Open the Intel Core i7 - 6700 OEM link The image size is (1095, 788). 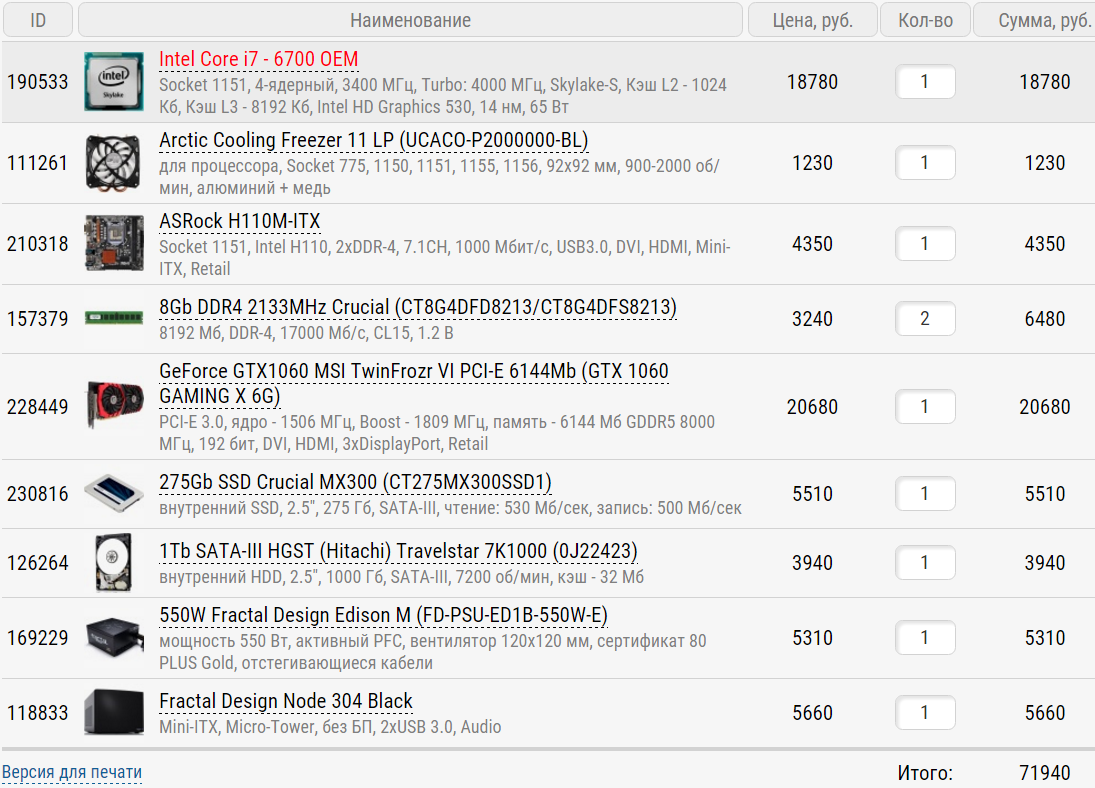(258, 59)
